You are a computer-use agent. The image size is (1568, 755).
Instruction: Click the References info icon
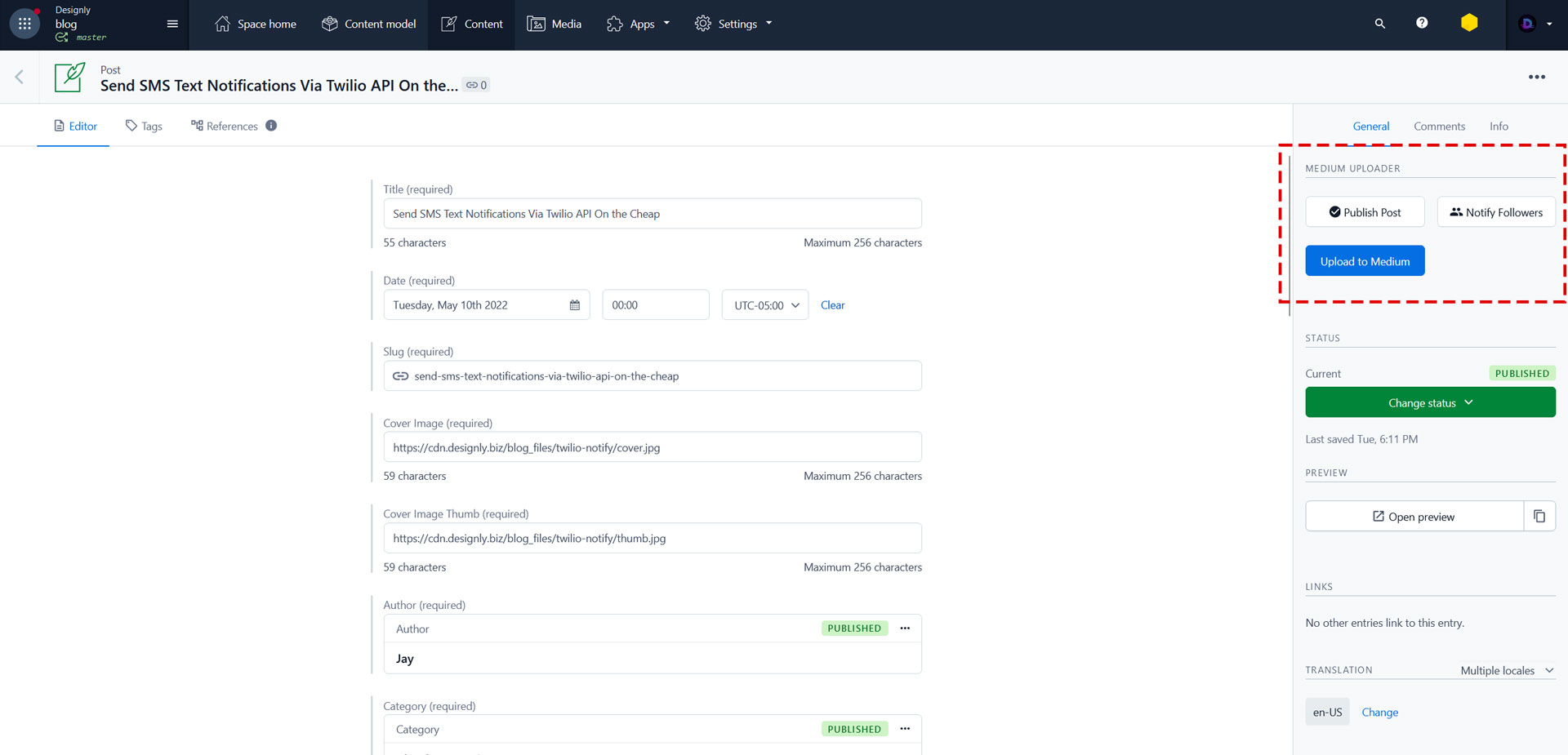click(x=271, y=126)
